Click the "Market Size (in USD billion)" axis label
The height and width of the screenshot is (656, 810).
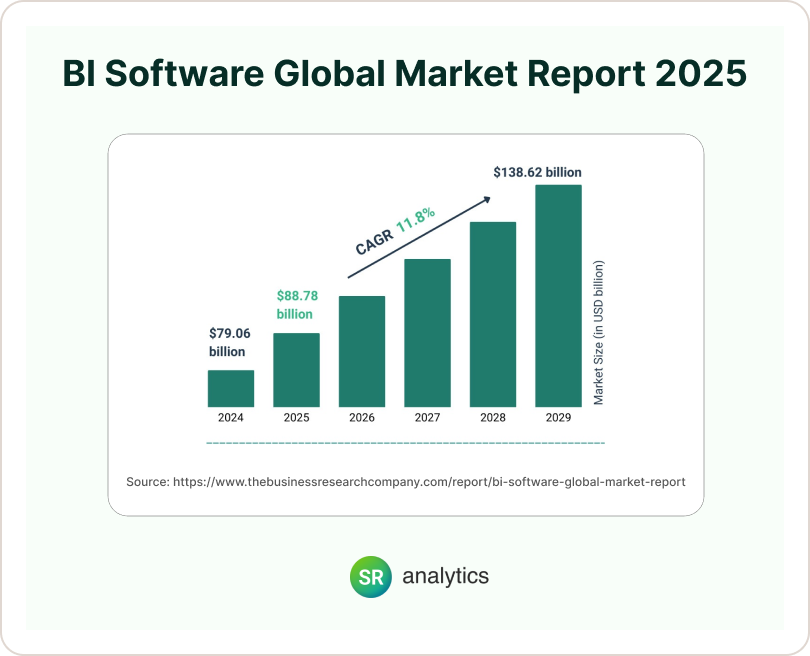coord(599,332)
